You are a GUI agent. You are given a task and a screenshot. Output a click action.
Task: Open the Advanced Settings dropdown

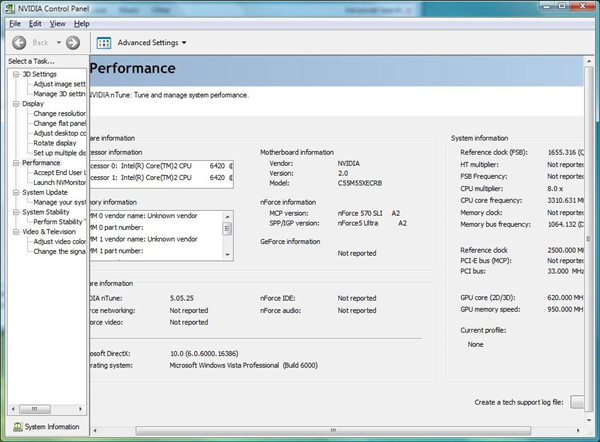pos(184,43)
